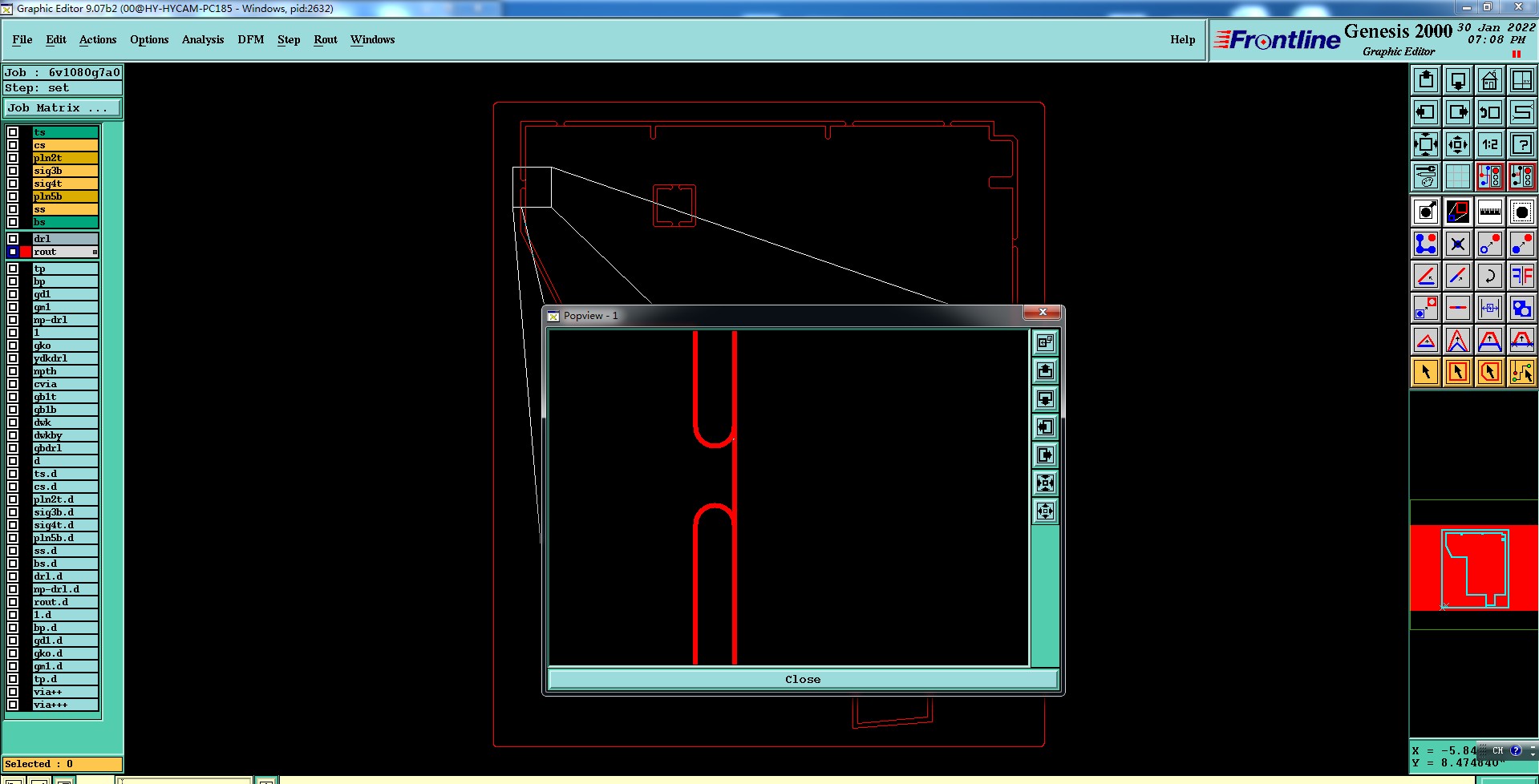This screenshot has height=784, width=1539.
Task: Select the gbdrl layer name
Action: click(66, 448)
